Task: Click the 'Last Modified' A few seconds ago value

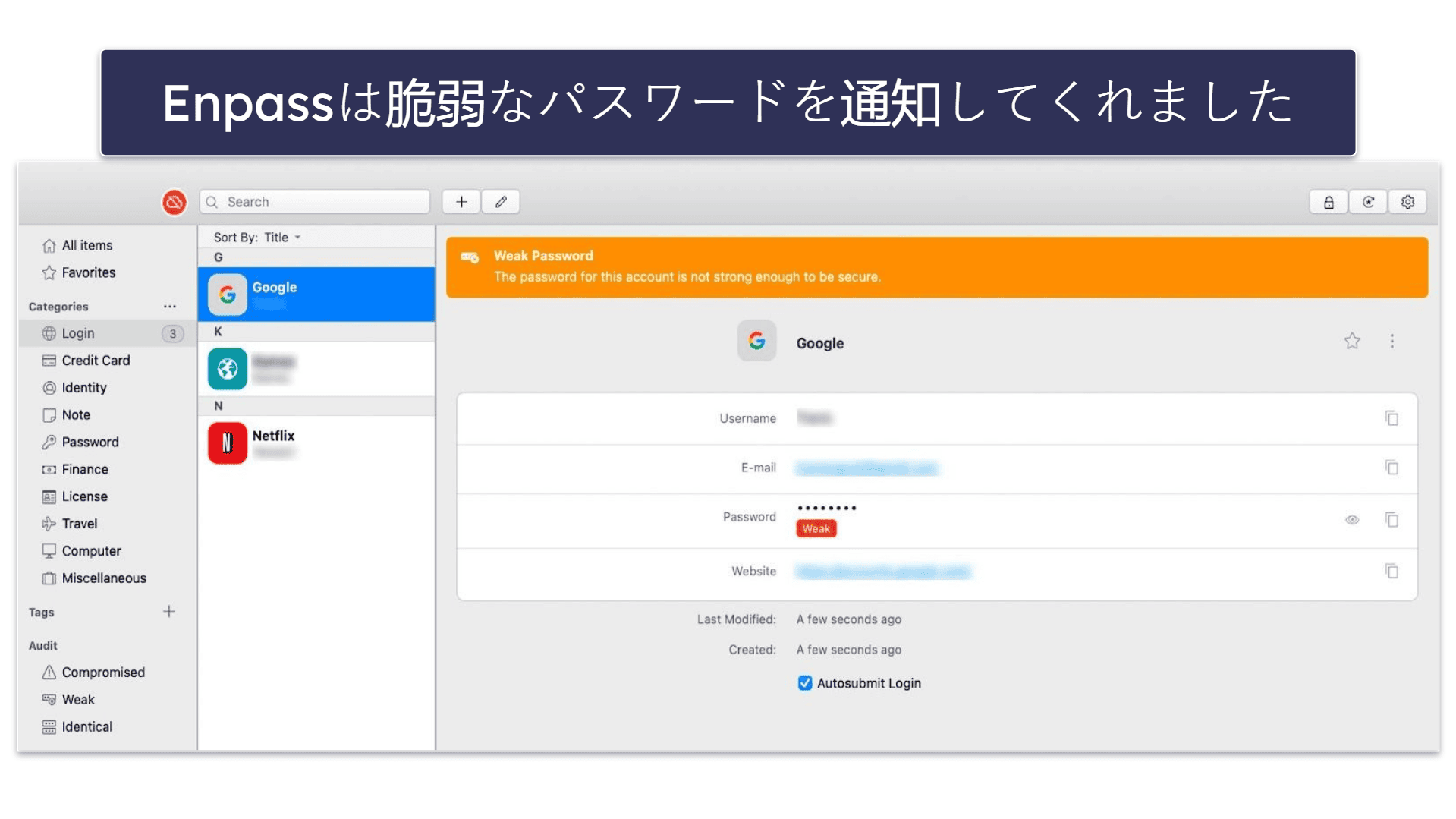Action: [x=849, y=619]
